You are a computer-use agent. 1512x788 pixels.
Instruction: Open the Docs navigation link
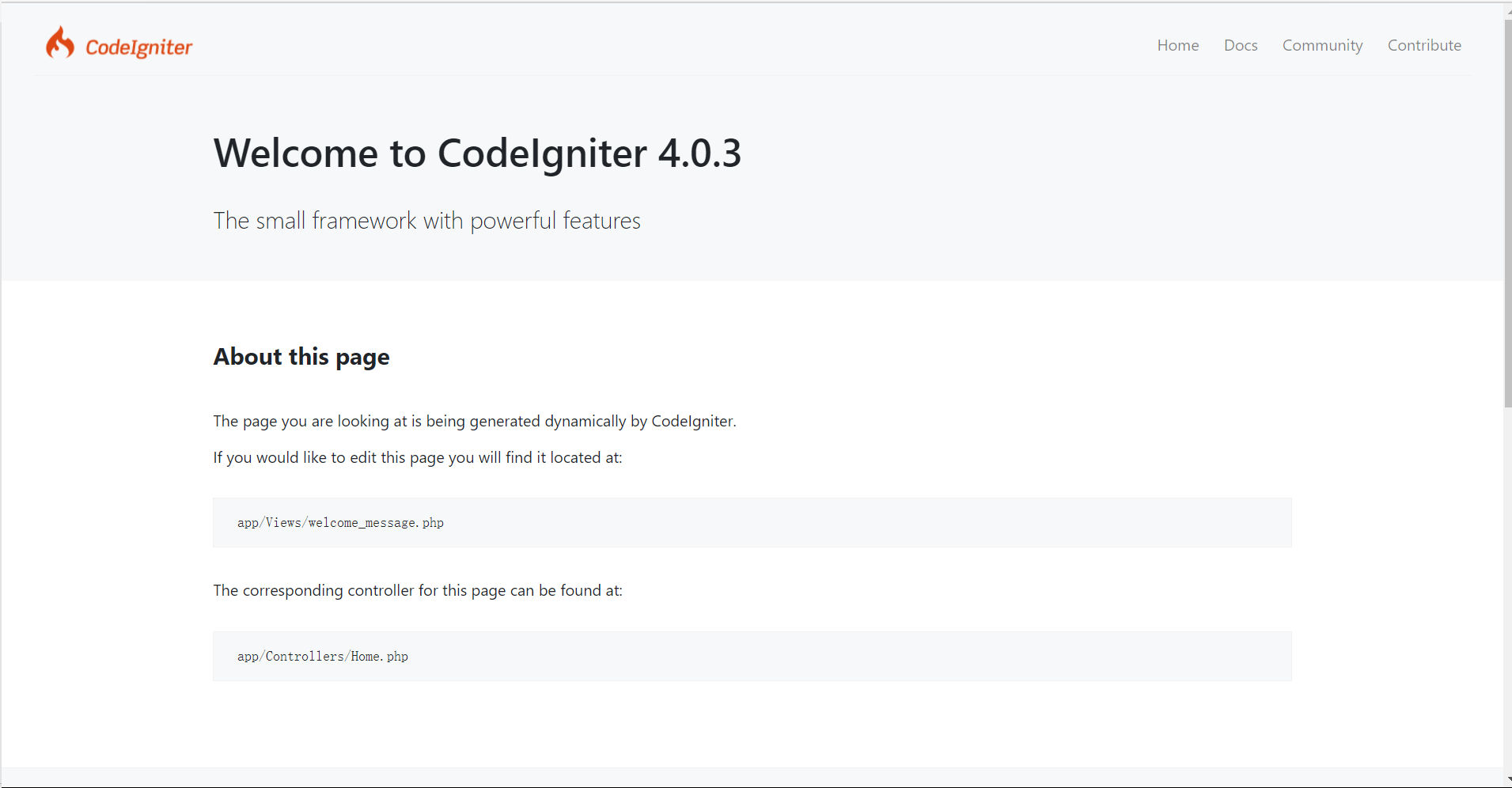(1240, 45)
